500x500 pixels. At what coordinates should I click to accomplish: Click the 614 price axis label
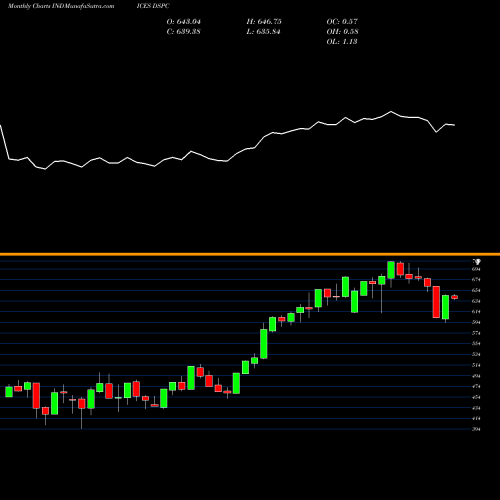click(476, 312)
